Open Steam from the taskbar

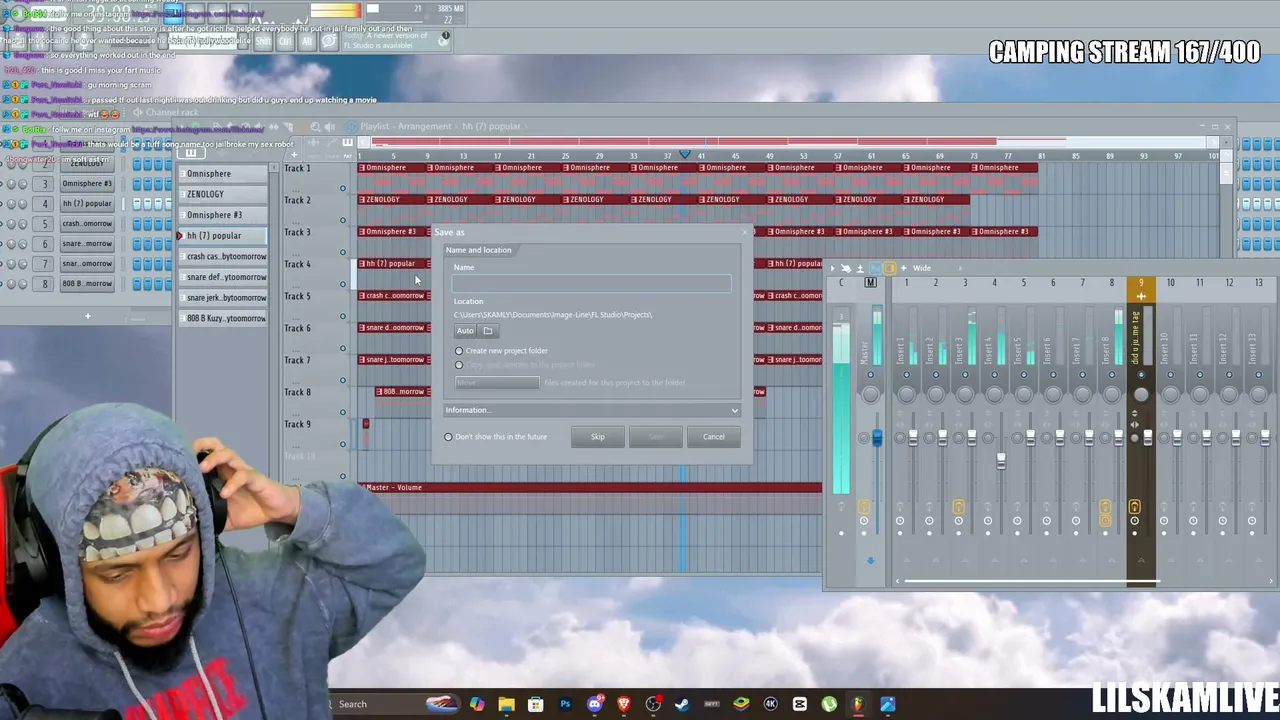(x=682, y=704)
